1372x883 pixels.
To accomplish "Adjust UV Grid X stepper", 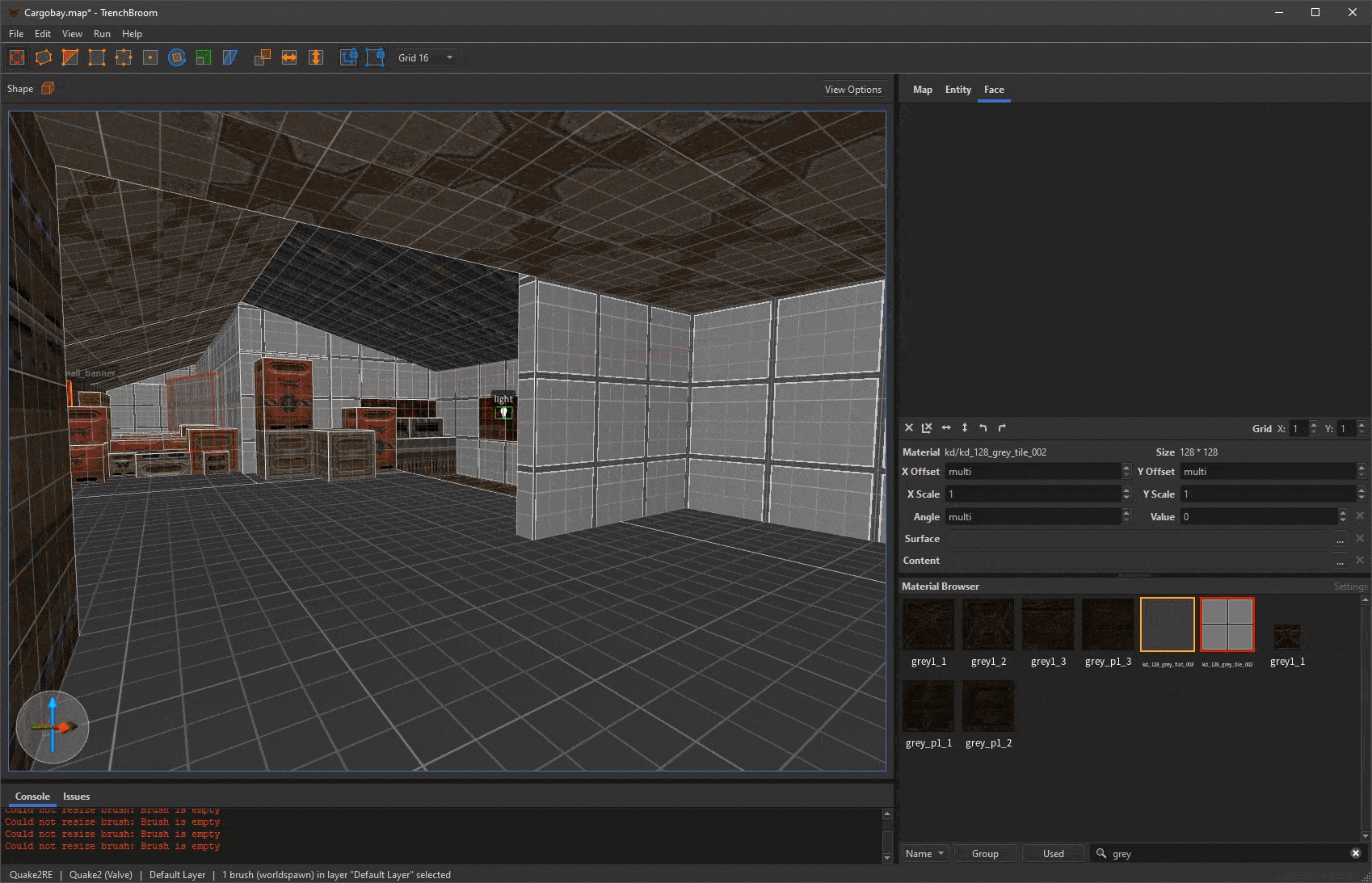I will coord(1313,428).
